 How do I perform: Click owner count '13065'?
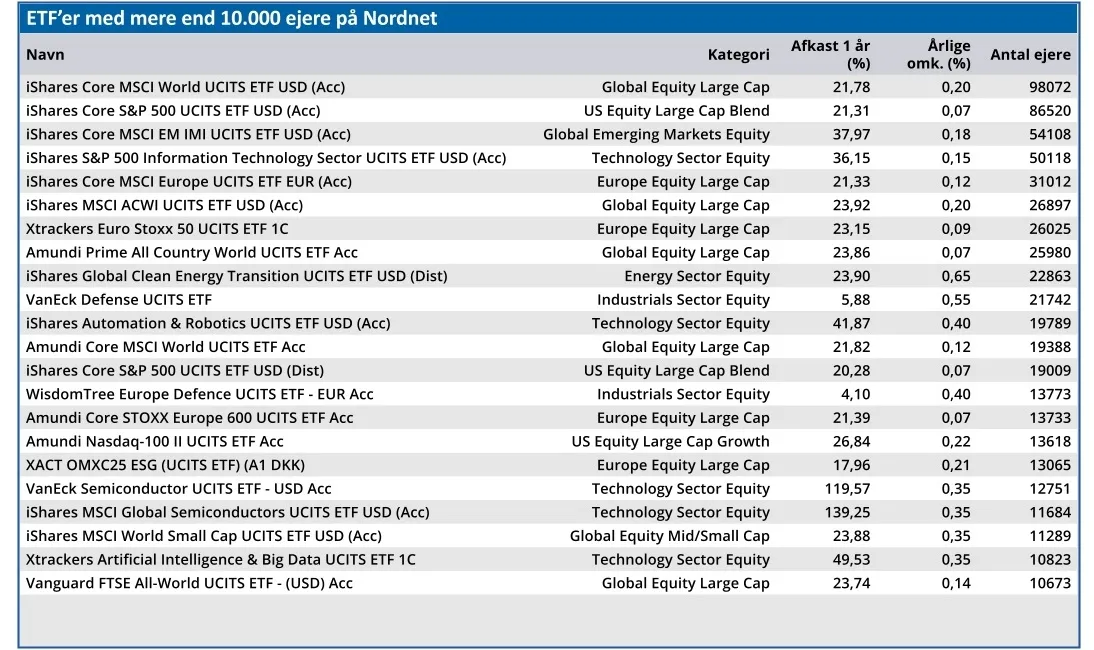pyautogui.click(x=1050, y=465)
